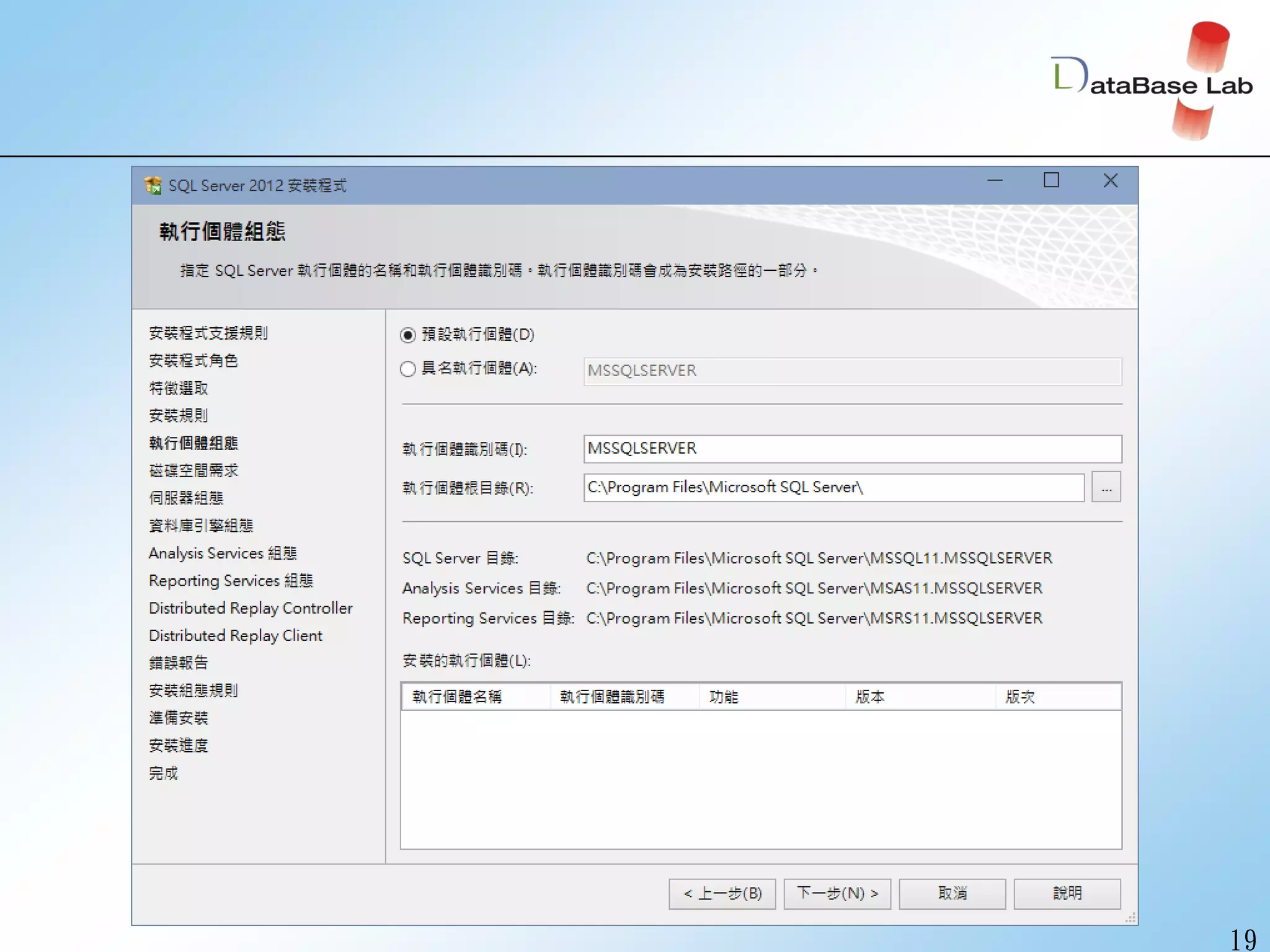
Task: Click the 安裝的執行個體(L) label
Action: tap(466, 661)
